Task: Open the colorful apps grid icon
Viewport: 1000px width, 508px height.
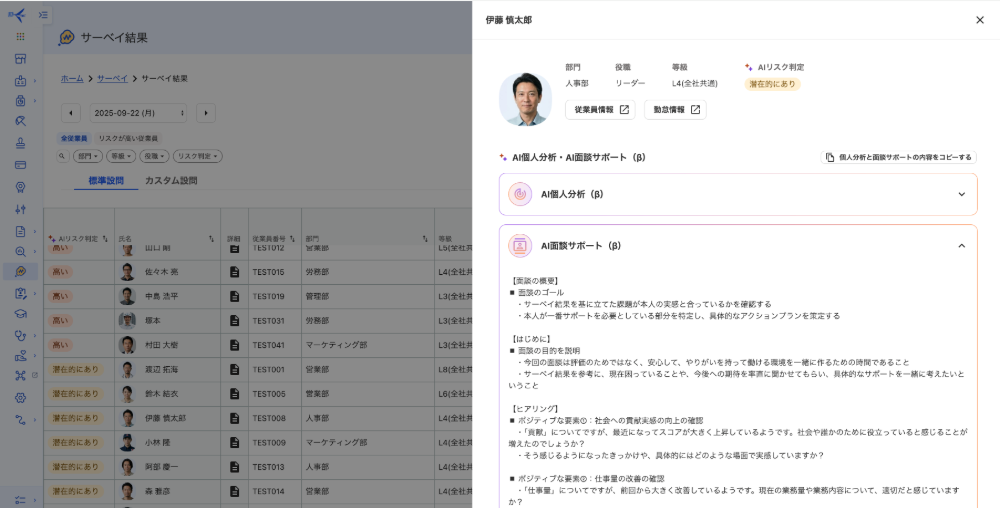Action: click(20, 37)
